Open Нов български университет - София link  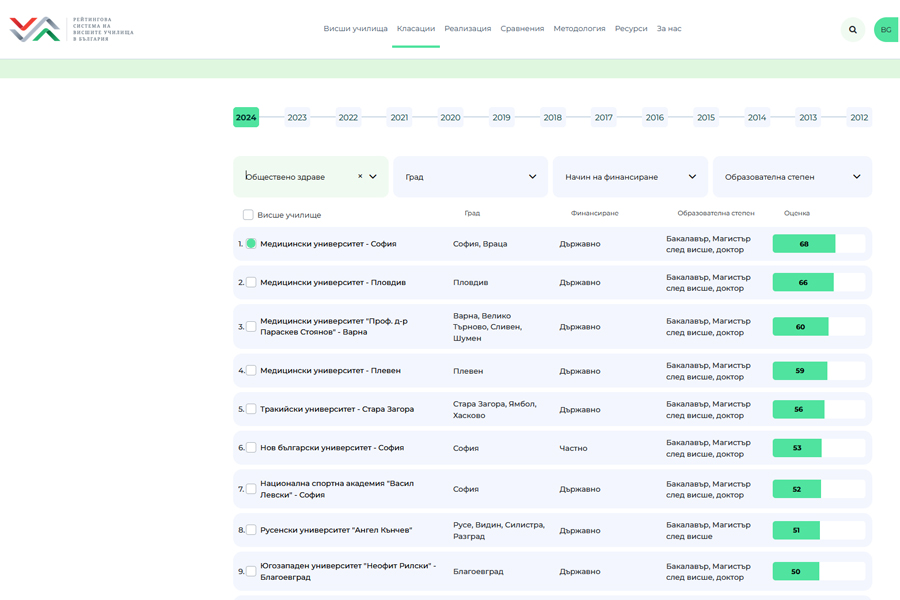point(332,447)
